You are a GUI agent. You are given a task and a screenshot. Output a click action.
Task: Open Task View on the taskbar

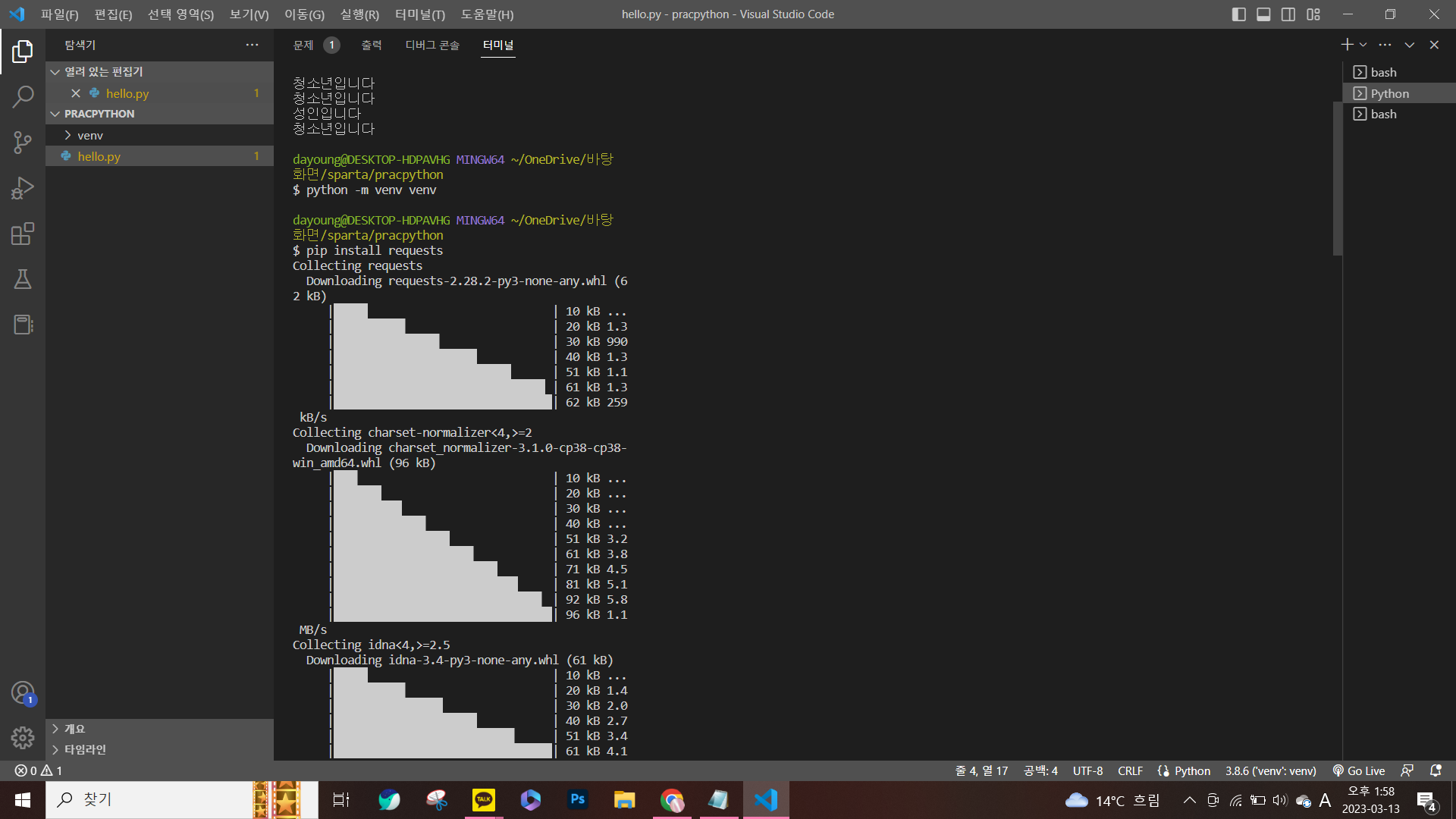pos(341,800)
